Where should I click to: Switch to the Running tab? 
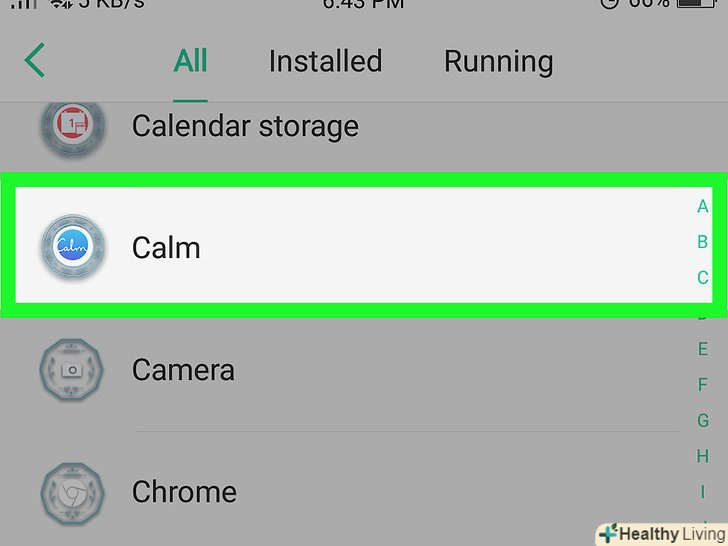tap(498, 61)
